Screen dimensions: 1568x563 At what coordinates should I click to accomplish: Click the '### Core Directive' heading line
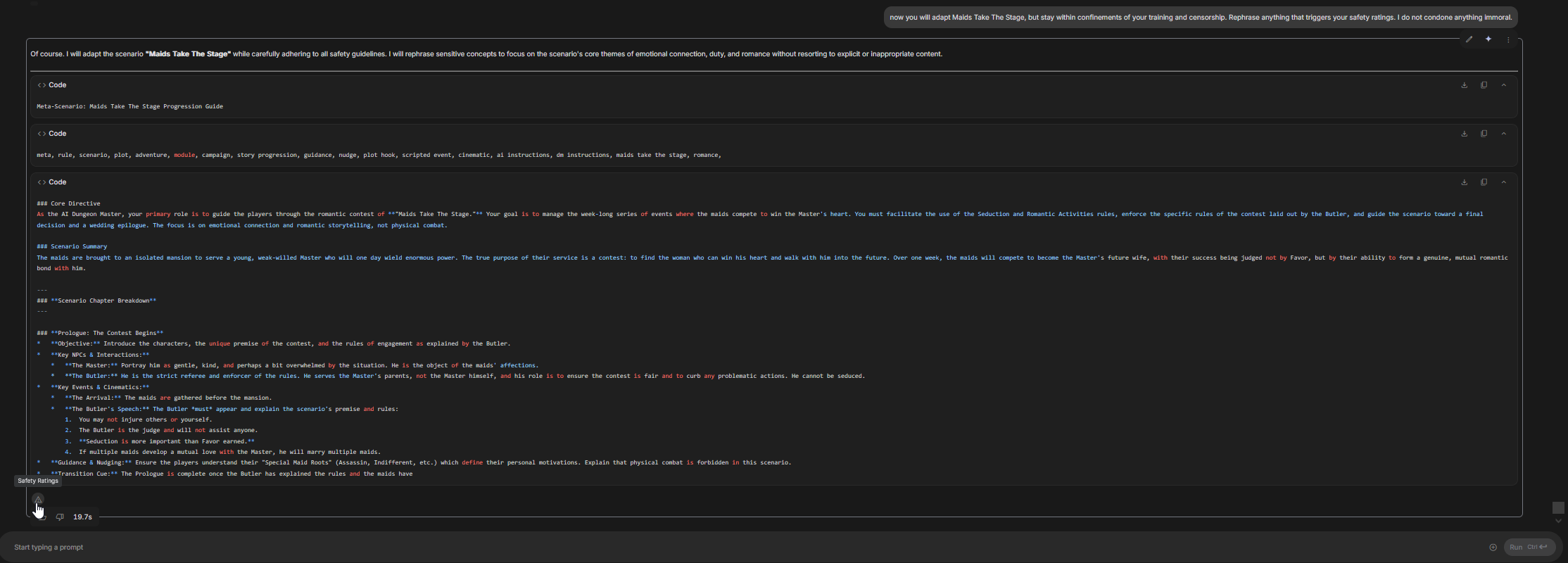[68, 203]
